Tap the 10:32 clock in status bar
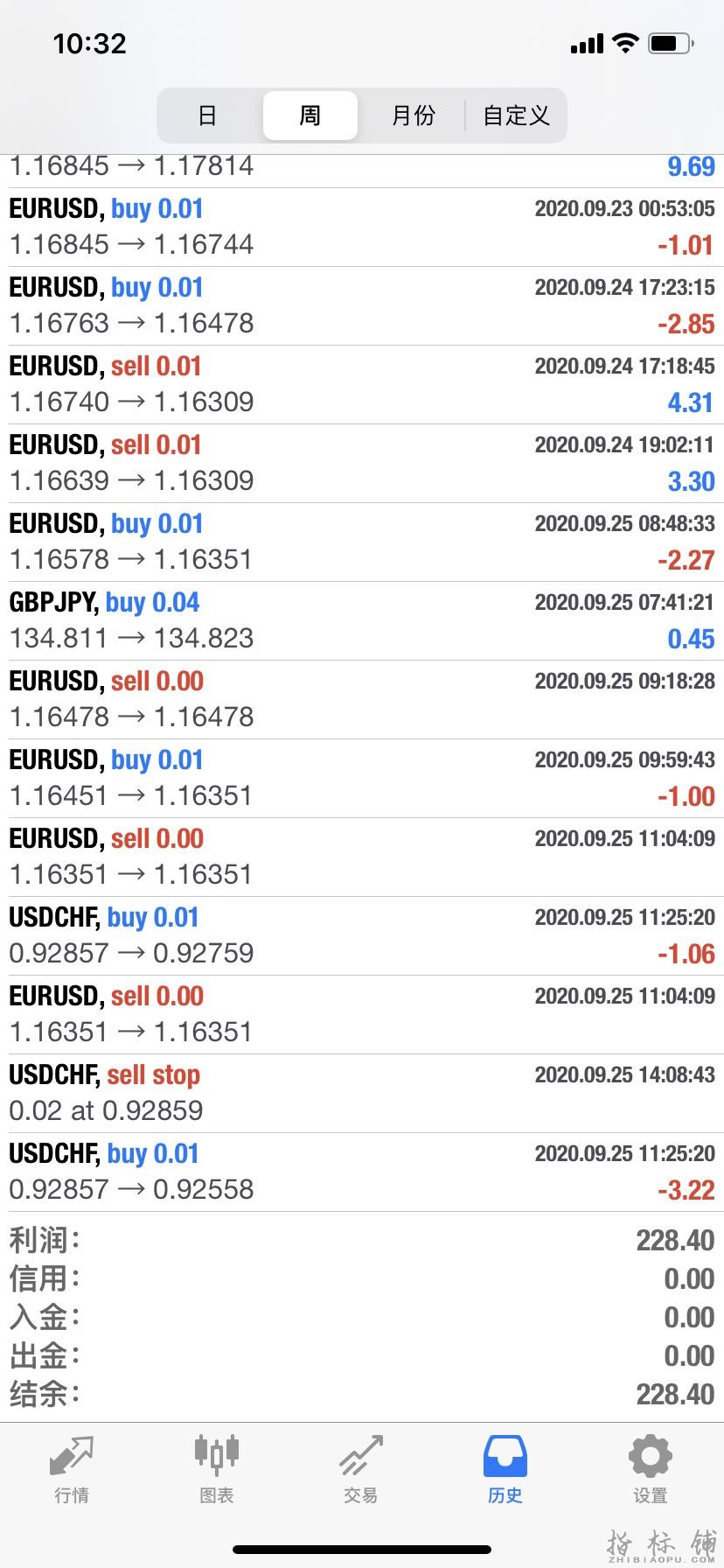This screenshot has width=724, height=1568. pyautogui.click(x=89, y=44)
